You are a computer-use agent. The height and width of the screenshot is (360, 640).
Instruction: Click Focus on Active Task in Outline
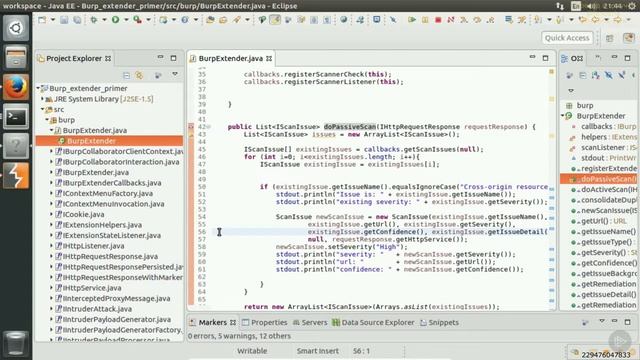pyautogui.click(x=569, y=75)
